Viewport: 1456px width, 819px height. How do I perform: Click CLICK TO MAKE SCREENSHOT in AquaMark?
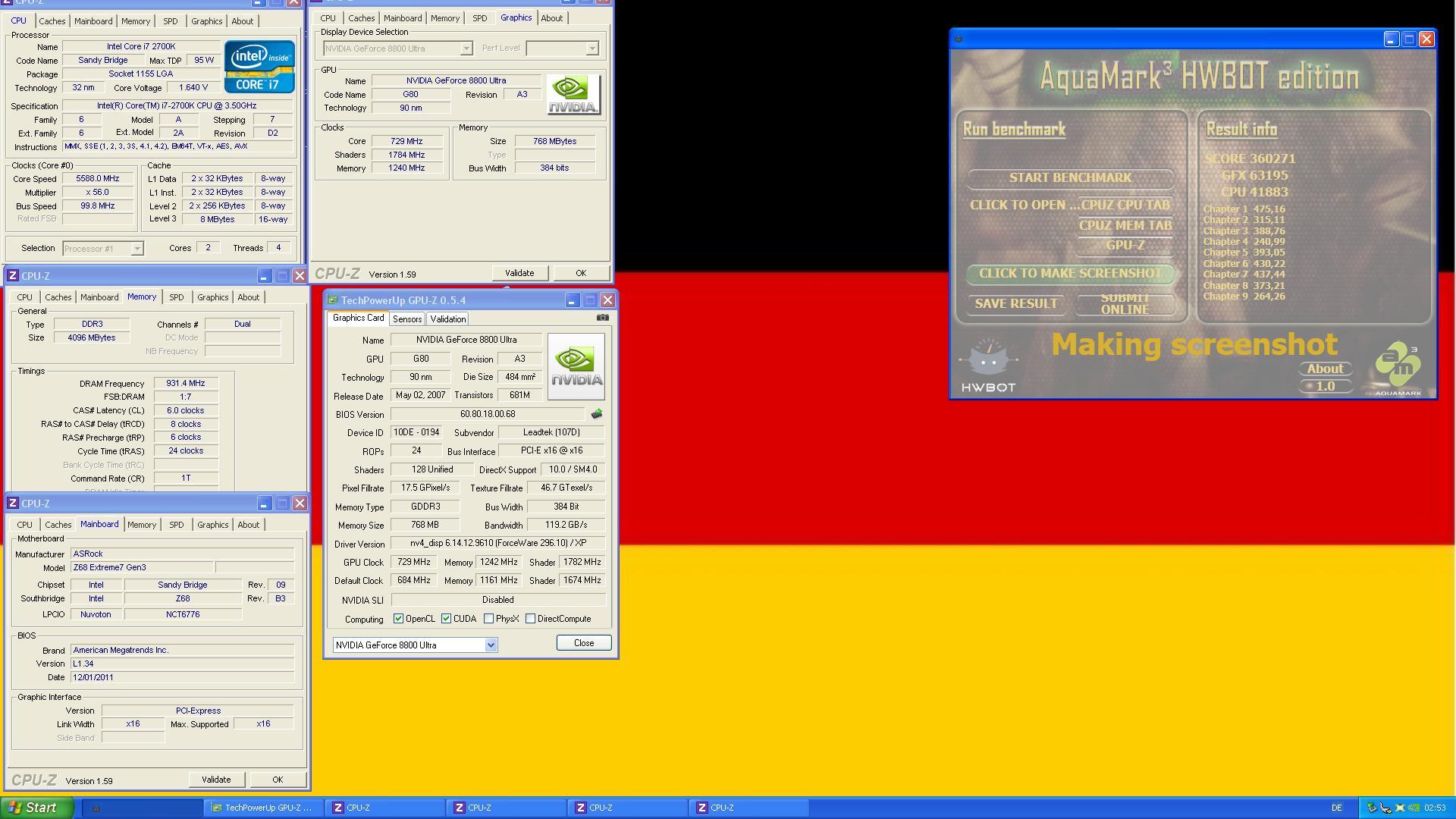tap(1070, 274)
